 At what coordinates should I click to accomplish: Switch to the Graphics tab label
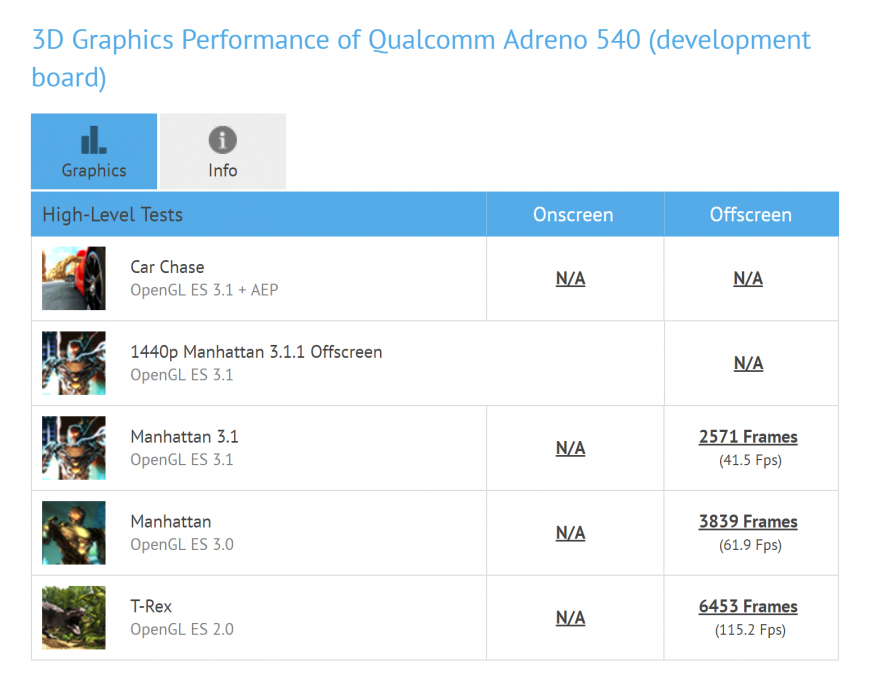[94, 170]
